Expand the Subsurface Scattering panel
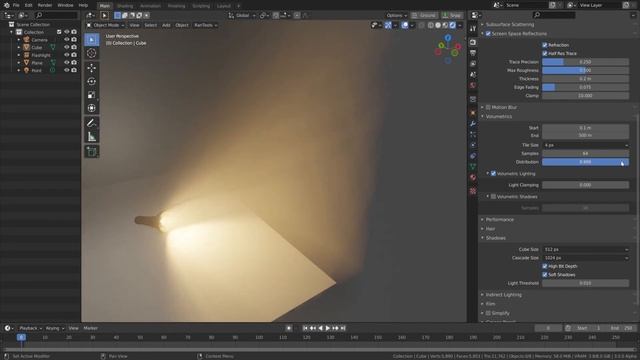Image resolution: width=640 pixels, height=360 pixels. 510,24
